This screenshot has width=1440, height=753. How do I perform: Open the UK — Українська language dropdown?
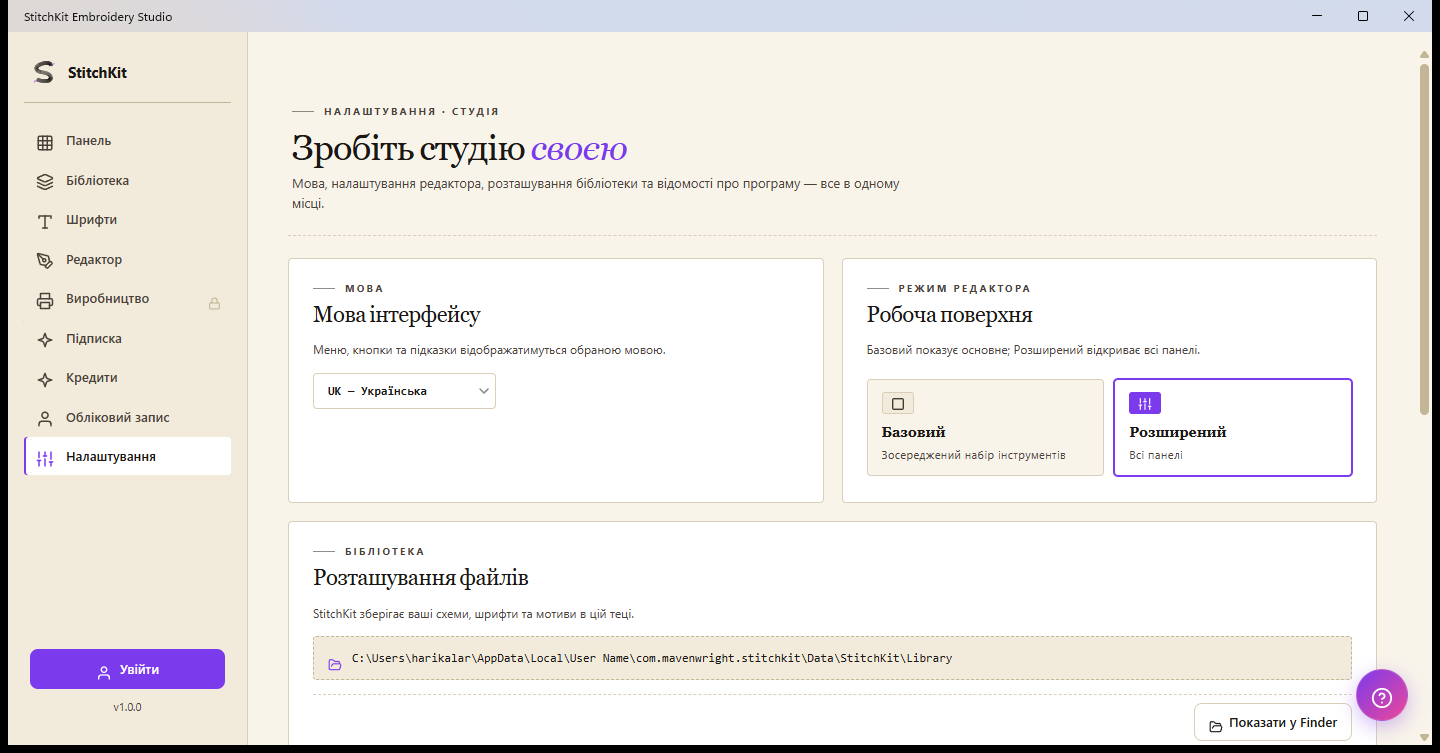[x=404, y=391]
